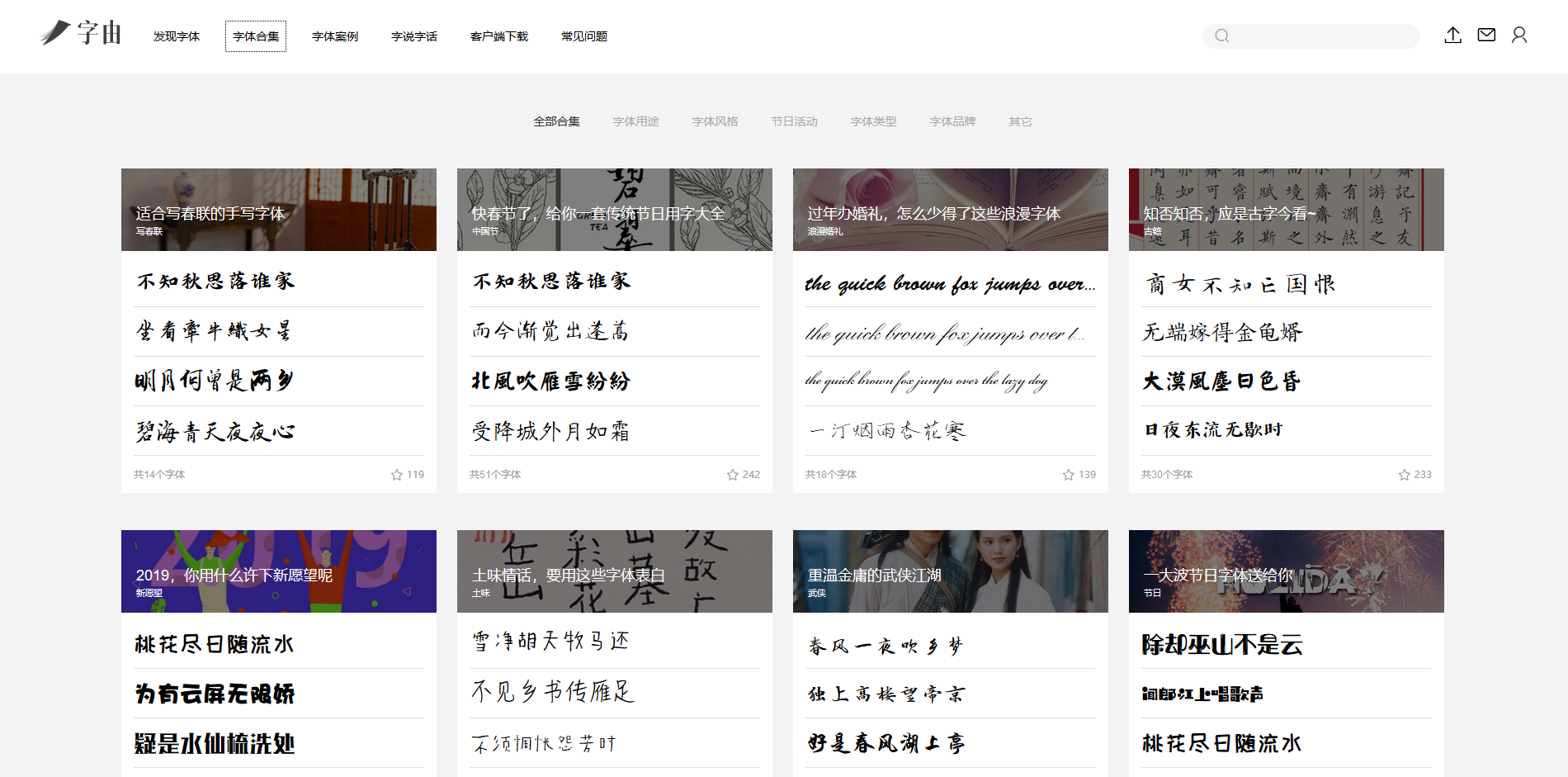Open 一大波节日字体送给你 collection banner
Viewport: 1568px width, 777px height.
pyautogui.click(x=1287, y=571)
